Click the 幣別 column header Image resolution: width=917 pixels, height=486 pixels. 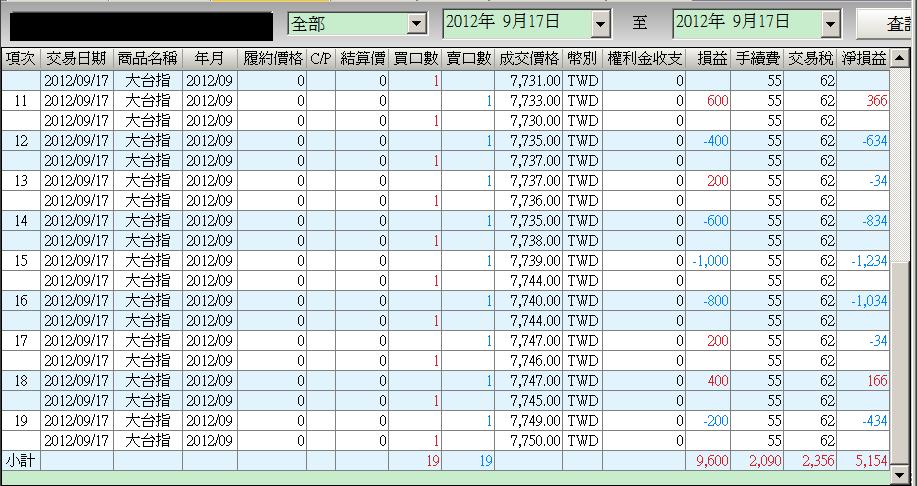582,58
